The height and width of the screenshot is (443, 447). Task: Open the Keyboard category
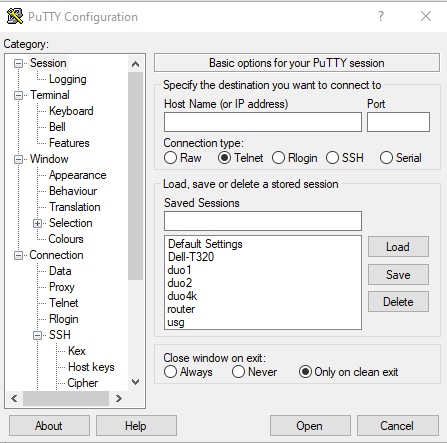[x=71, y=111]
